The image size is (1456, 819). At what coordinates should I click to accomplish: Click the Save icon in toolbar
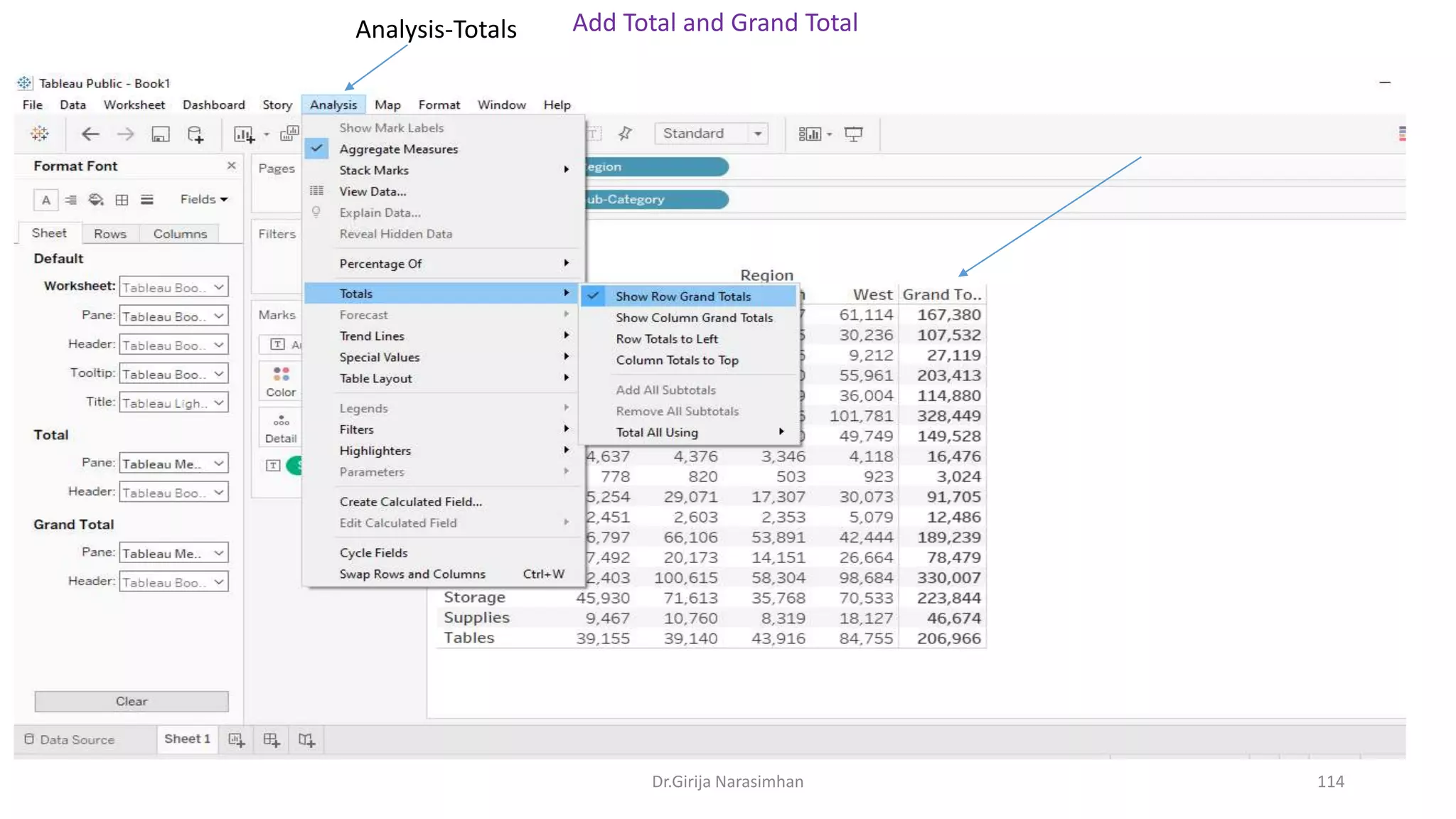(x=161, y=134)
